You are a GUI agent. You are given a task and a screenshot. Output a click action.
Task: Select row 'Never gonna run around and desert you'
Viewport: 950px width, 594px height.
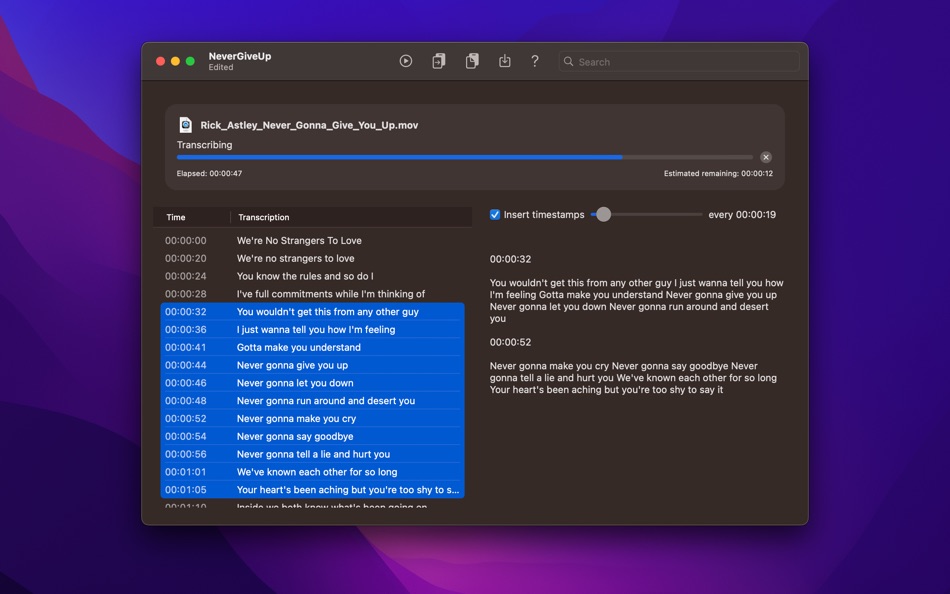pos(313,401)
